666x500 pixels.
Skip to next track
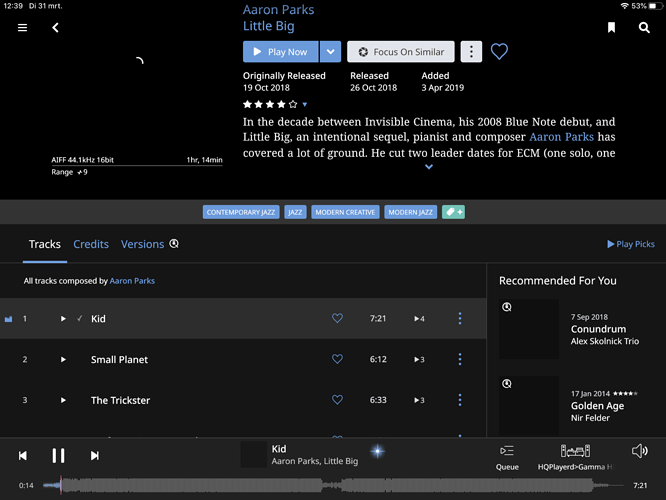[95, 455]
